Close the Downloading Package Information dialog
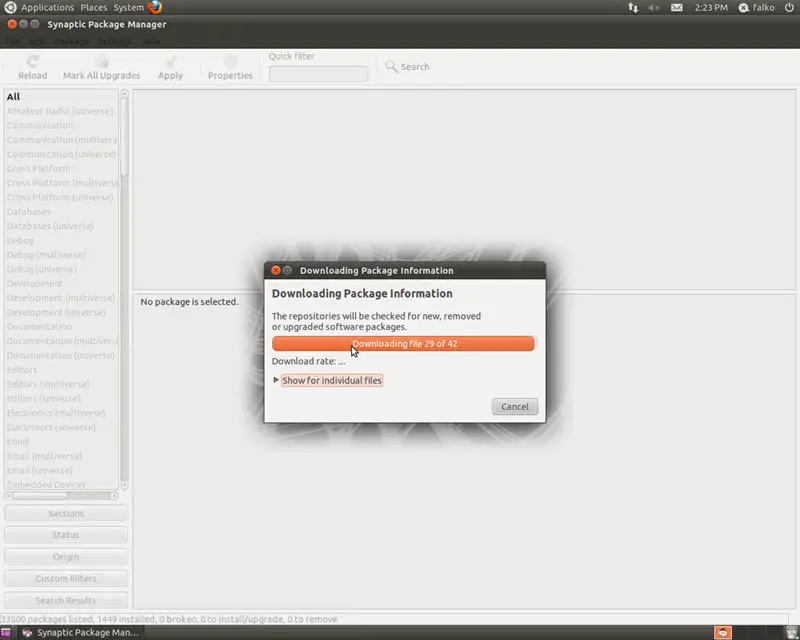 pyautogui.click(x=276, y=270)
